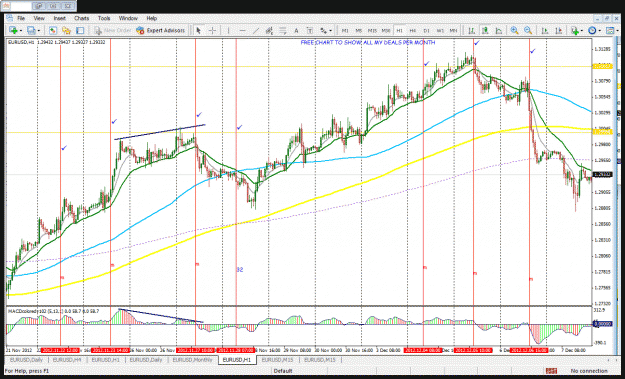Screen dimensions: 625x379
Task: Open the File menu
Action: [x=21, y=18]
